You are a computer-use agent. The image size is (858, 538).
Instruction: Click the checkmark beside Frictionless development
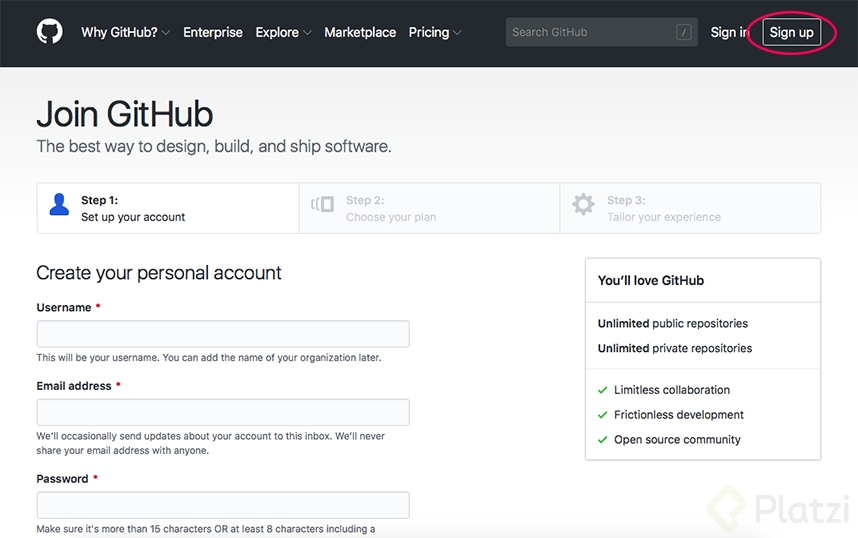click(x=602, y=415)
